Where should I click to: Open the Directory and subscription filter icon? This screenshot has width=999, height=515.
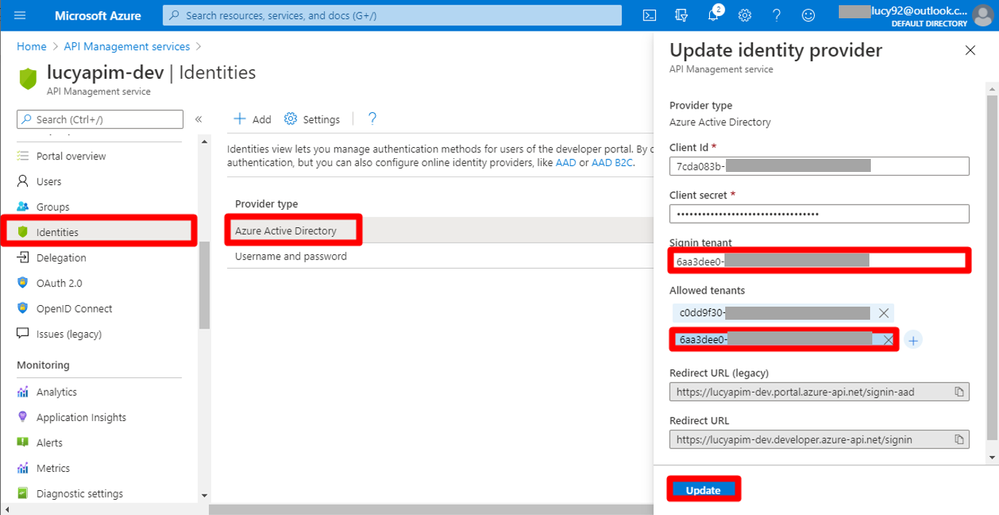pyautogui.click(x=681, y=15)
